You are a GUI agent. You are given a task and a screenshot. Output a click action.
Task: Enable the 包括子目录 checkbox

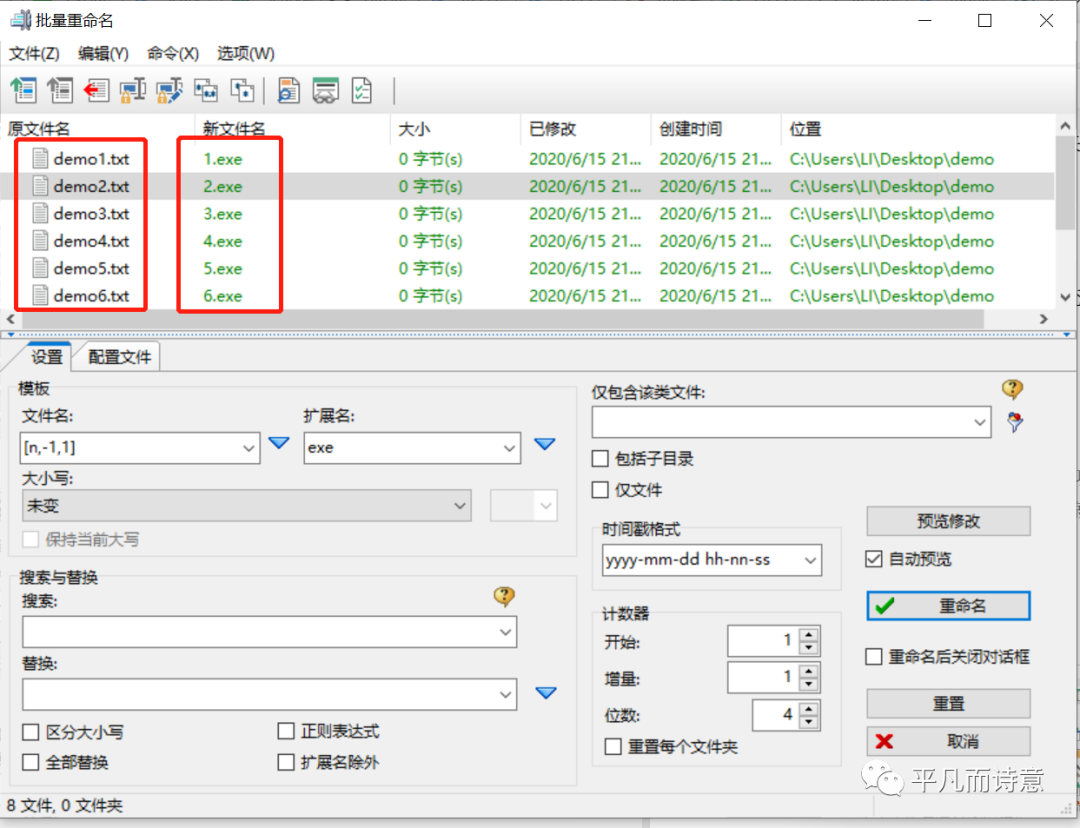coord(600,459)
